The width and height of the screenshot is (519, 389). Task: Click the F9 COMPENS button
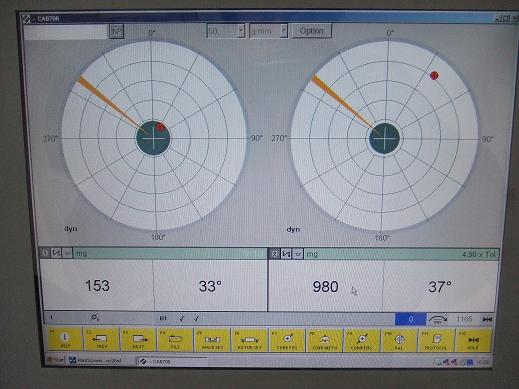coord(362,339)
